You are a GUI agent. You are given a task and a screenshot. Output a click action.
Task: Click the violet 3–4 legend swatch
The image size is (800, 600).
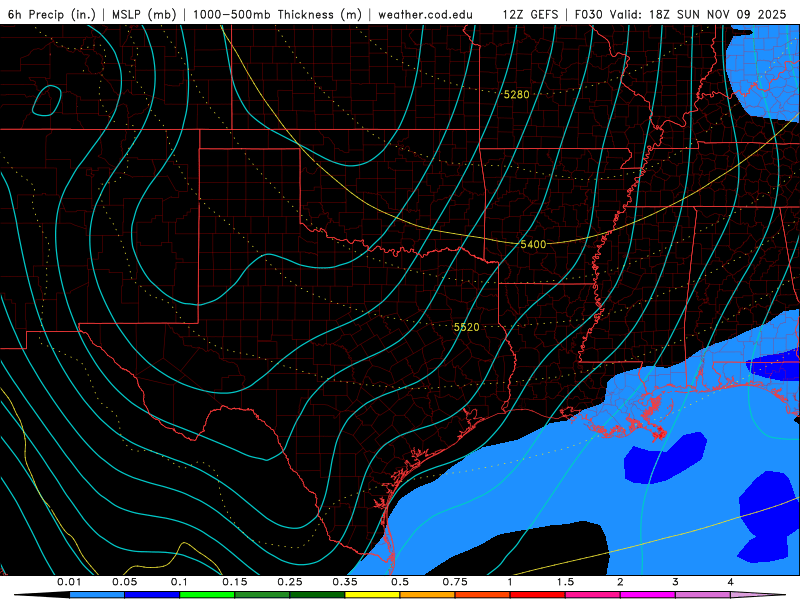[x=703, y=595]
